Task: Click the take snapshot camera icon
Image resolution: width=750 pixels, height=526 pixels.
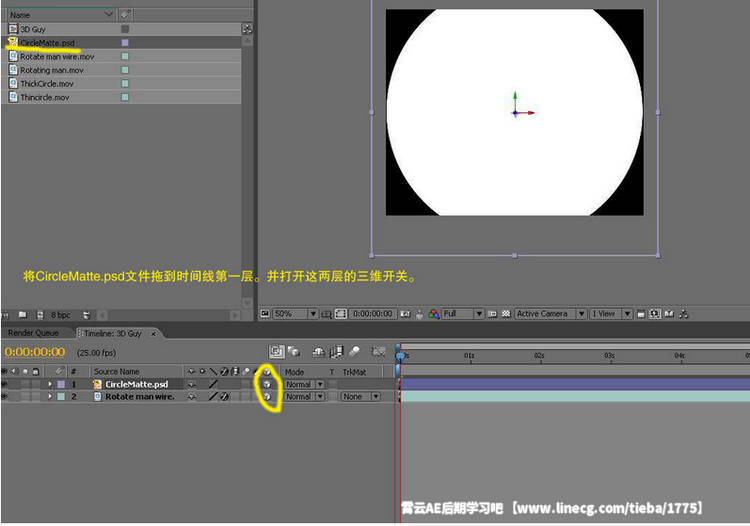Action: tap(405, 314)
